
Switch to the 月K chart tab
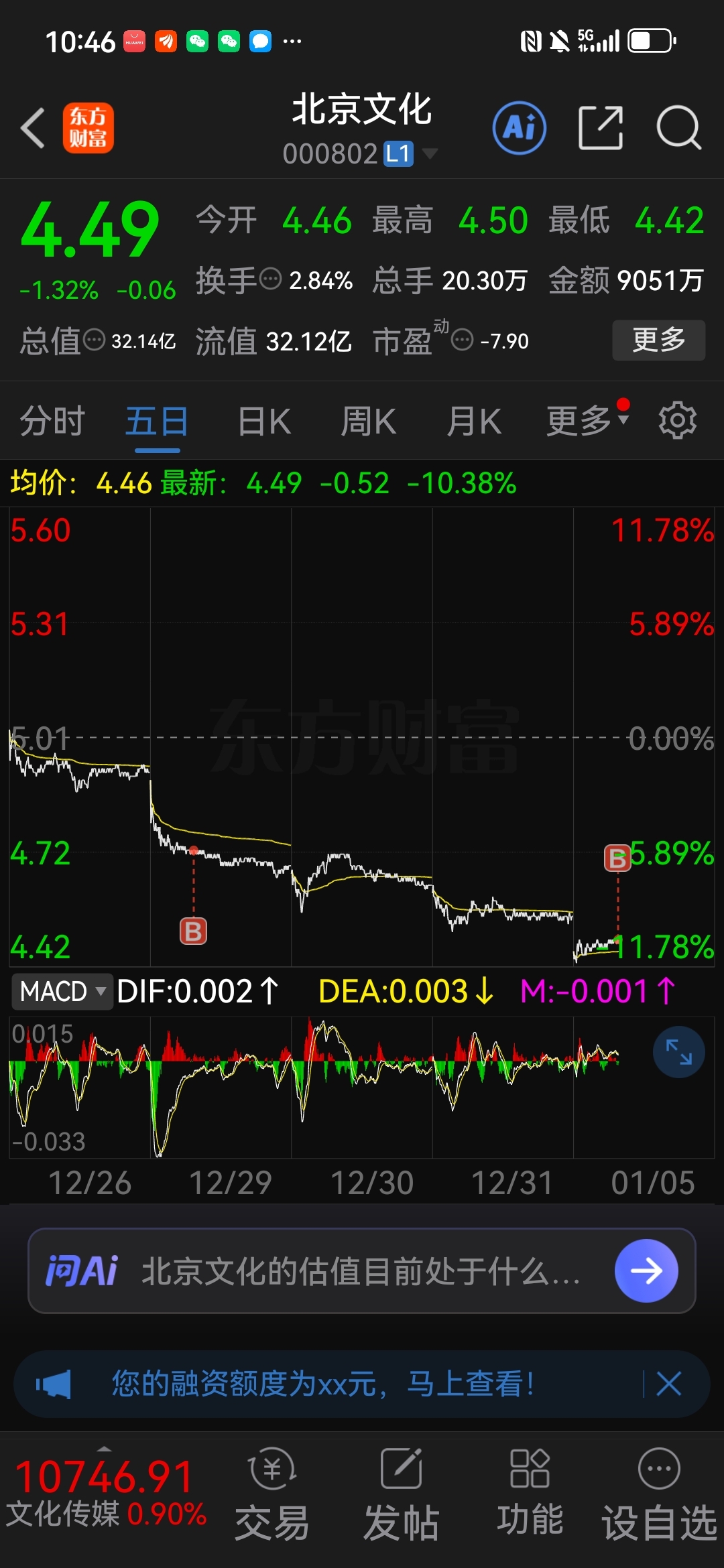pyautogui.click(x=474, y=421)
